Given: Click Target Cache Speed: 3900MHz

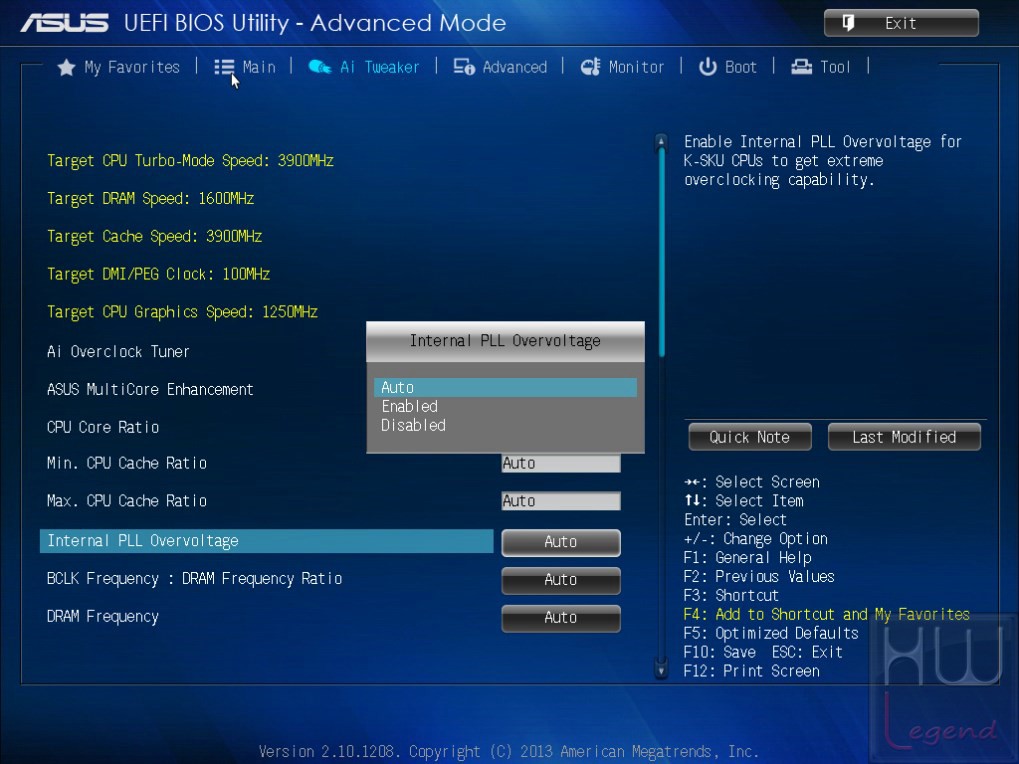Looking at the screenshot, I should coord(155,236).
